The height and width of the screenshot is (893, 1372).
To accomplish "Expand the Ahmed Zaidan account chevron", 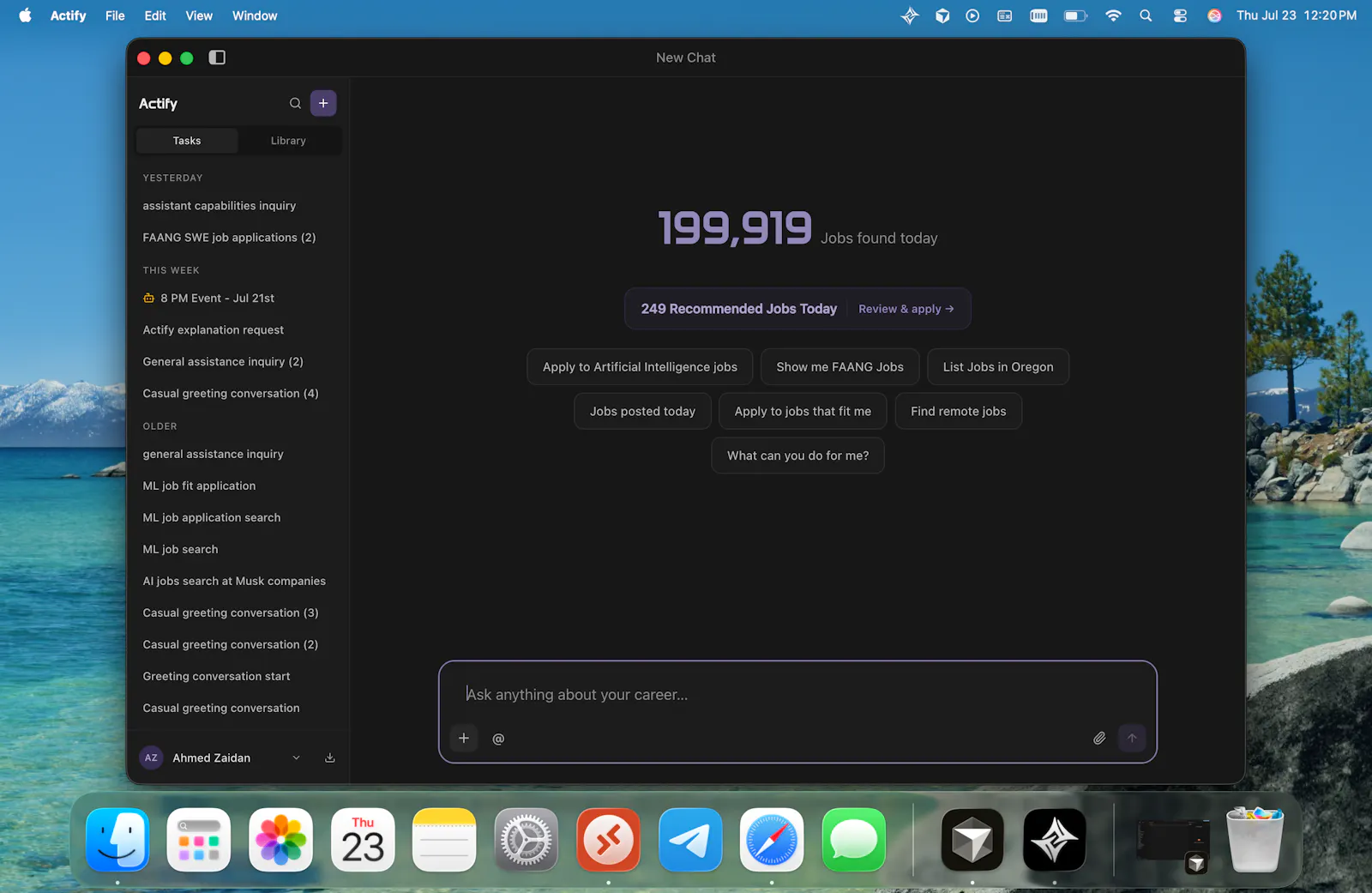I will click(x=296, y=757).
